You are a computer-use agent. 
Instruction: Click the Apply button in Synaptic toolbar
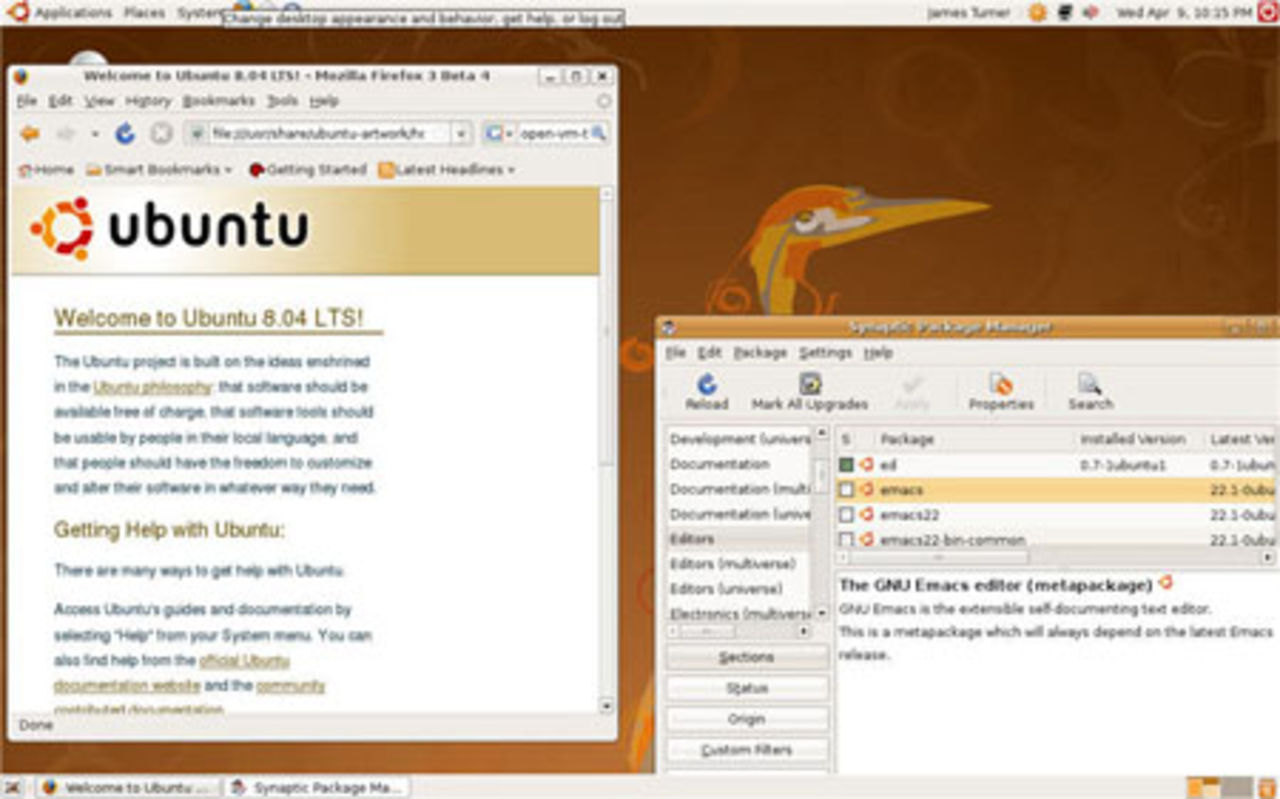[x=912, y=392]
